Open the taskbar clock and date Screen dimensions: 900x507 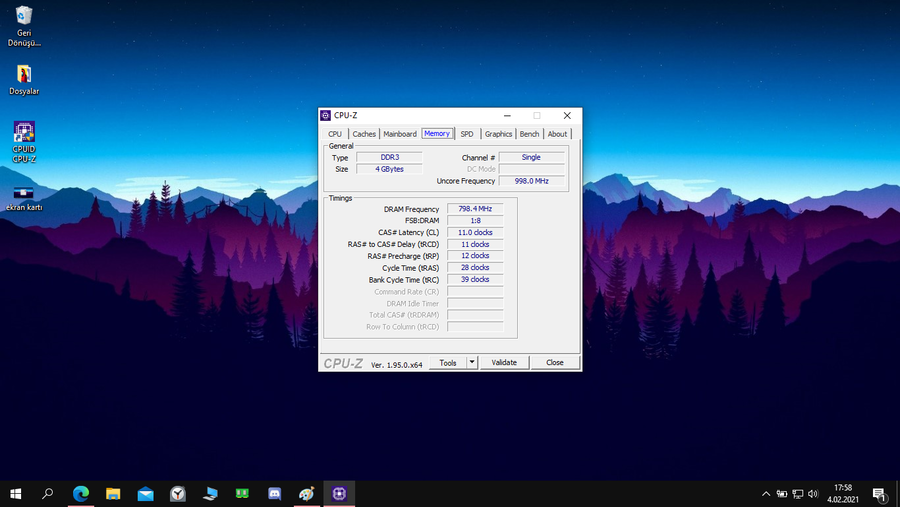[843, 494]
